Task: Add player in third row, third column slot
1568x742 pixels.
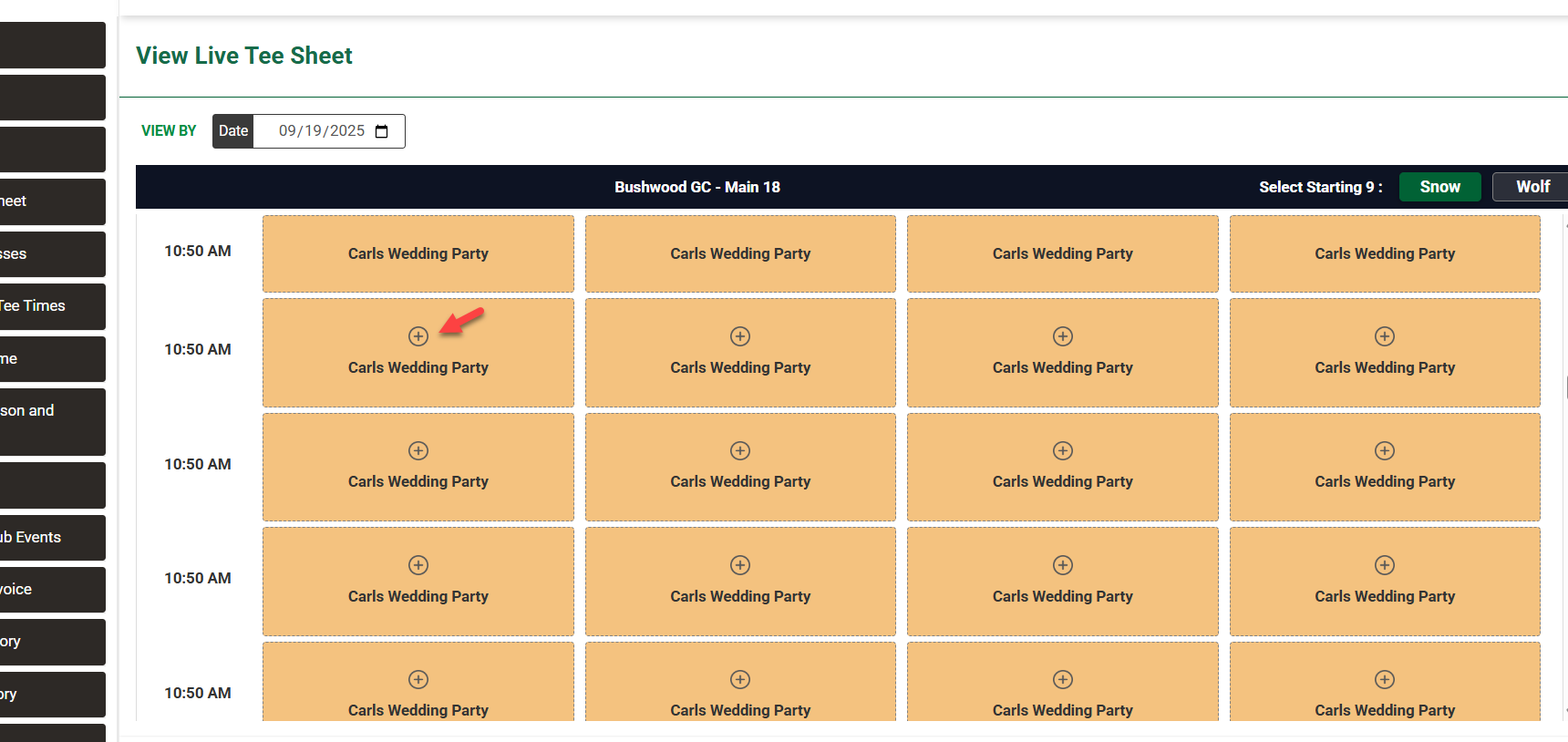Action: click(1063, 450)
